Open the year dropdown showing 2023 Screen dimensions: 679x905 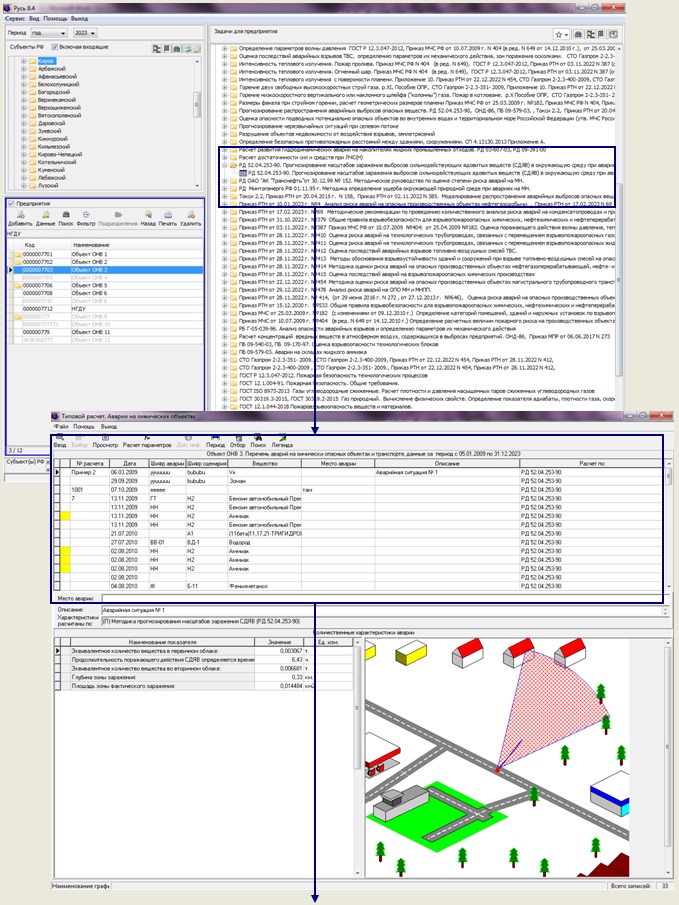tap(88, 33)
